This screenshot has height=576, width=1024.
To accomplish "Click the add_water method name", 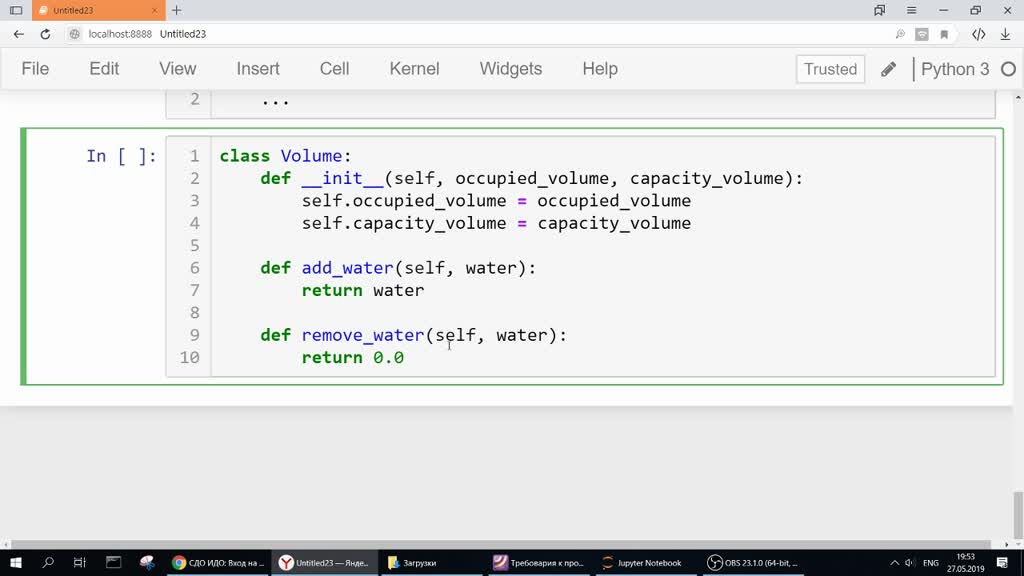I will pos(347,268).
